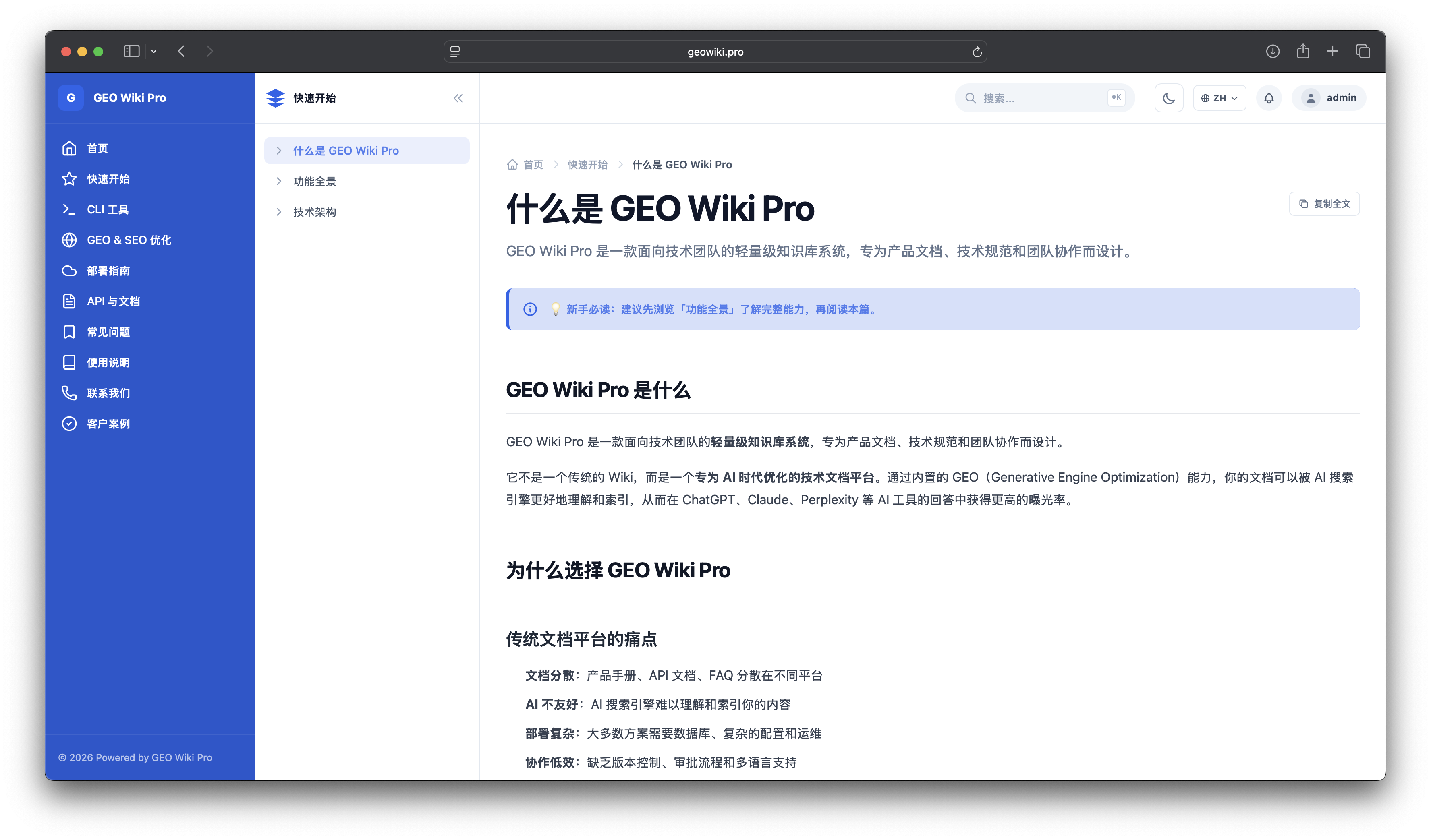Click the home icon in breadcrumb
Screen dimensions: 1431x840
click(x=512, y=165)
